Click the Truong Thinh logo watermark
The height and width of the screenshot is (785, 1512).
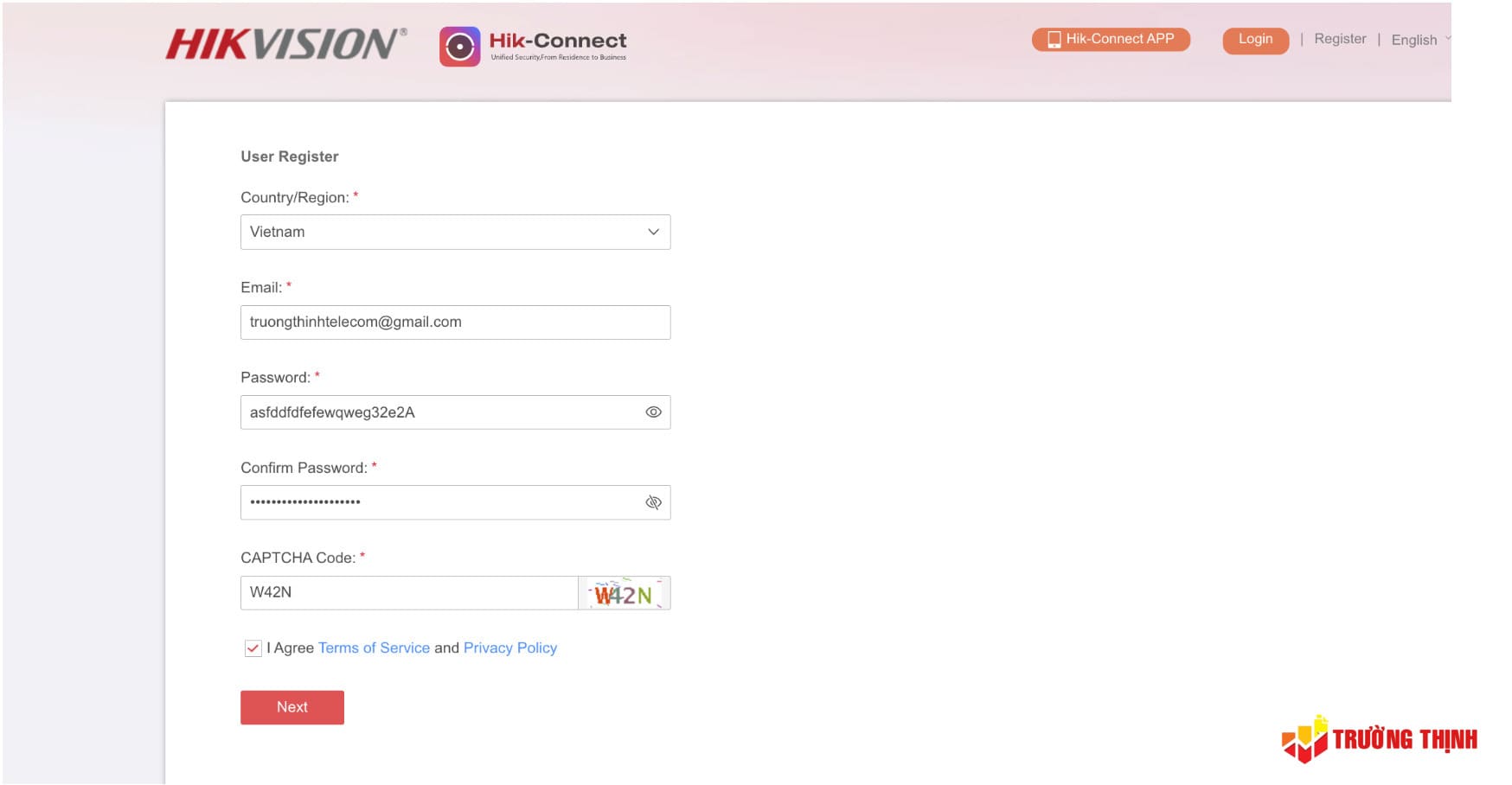(1379, 739)
